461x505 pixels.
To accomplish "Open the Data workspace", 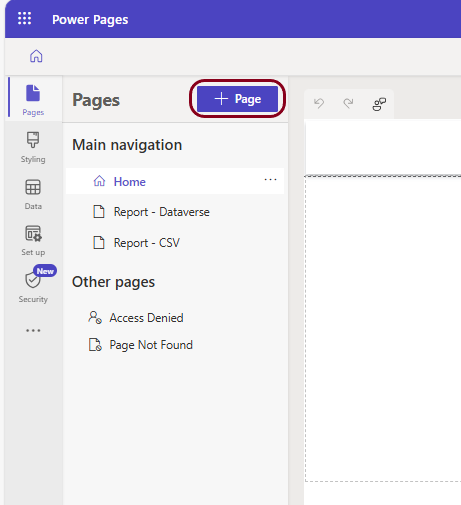I will [33, 194].
